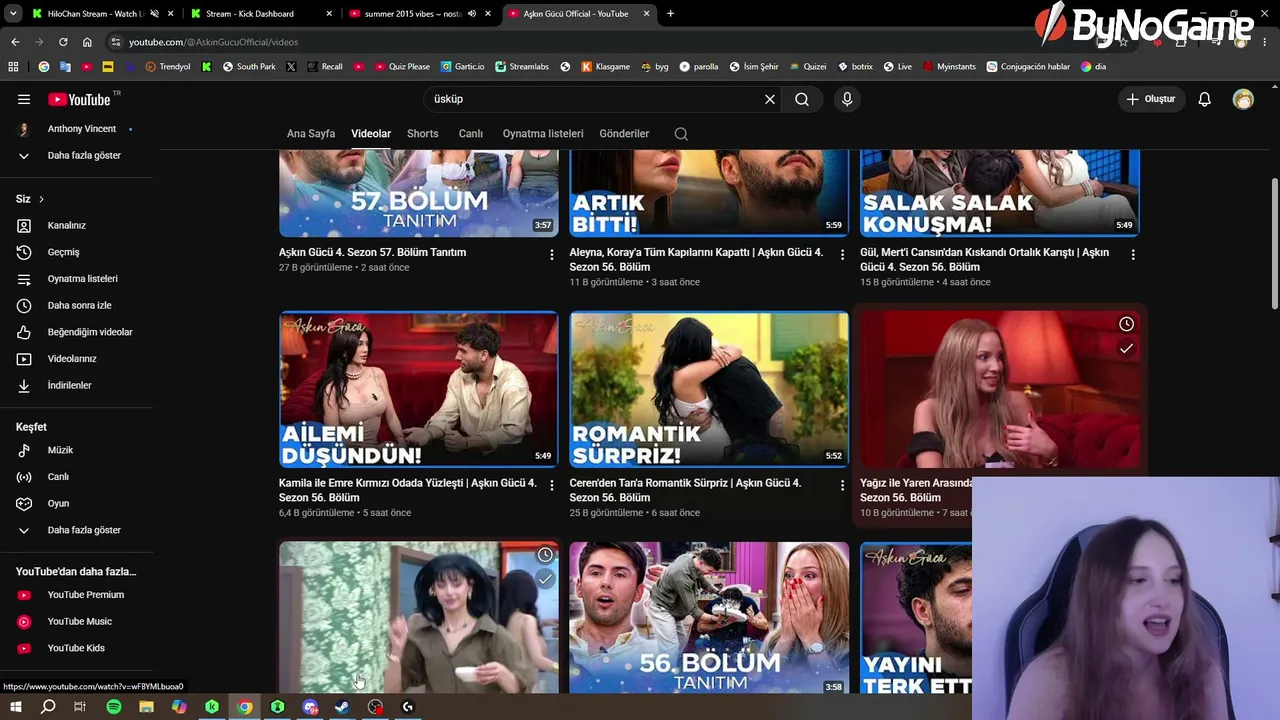The image size is (1280, 720).
Task: Select the Videolar channel tab
Action: coord(371,133)
